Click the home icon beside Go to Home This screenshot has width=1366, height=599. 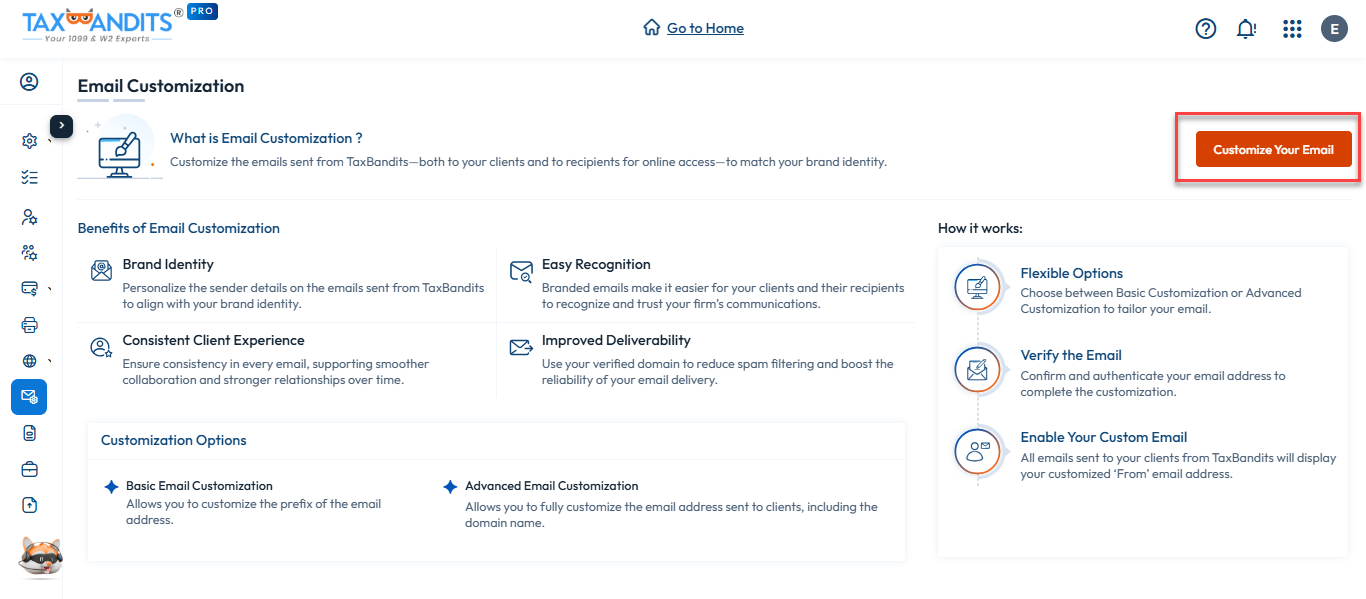tap(652, 28)
